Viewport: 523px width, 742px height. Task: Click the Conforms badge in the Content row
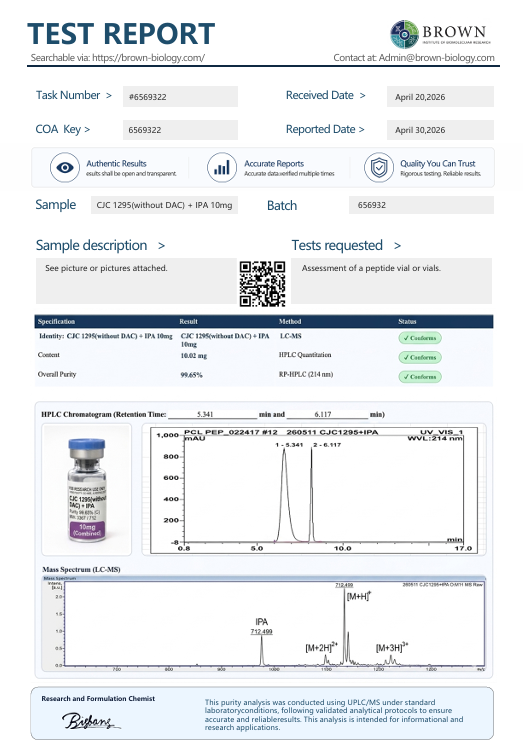420,357
